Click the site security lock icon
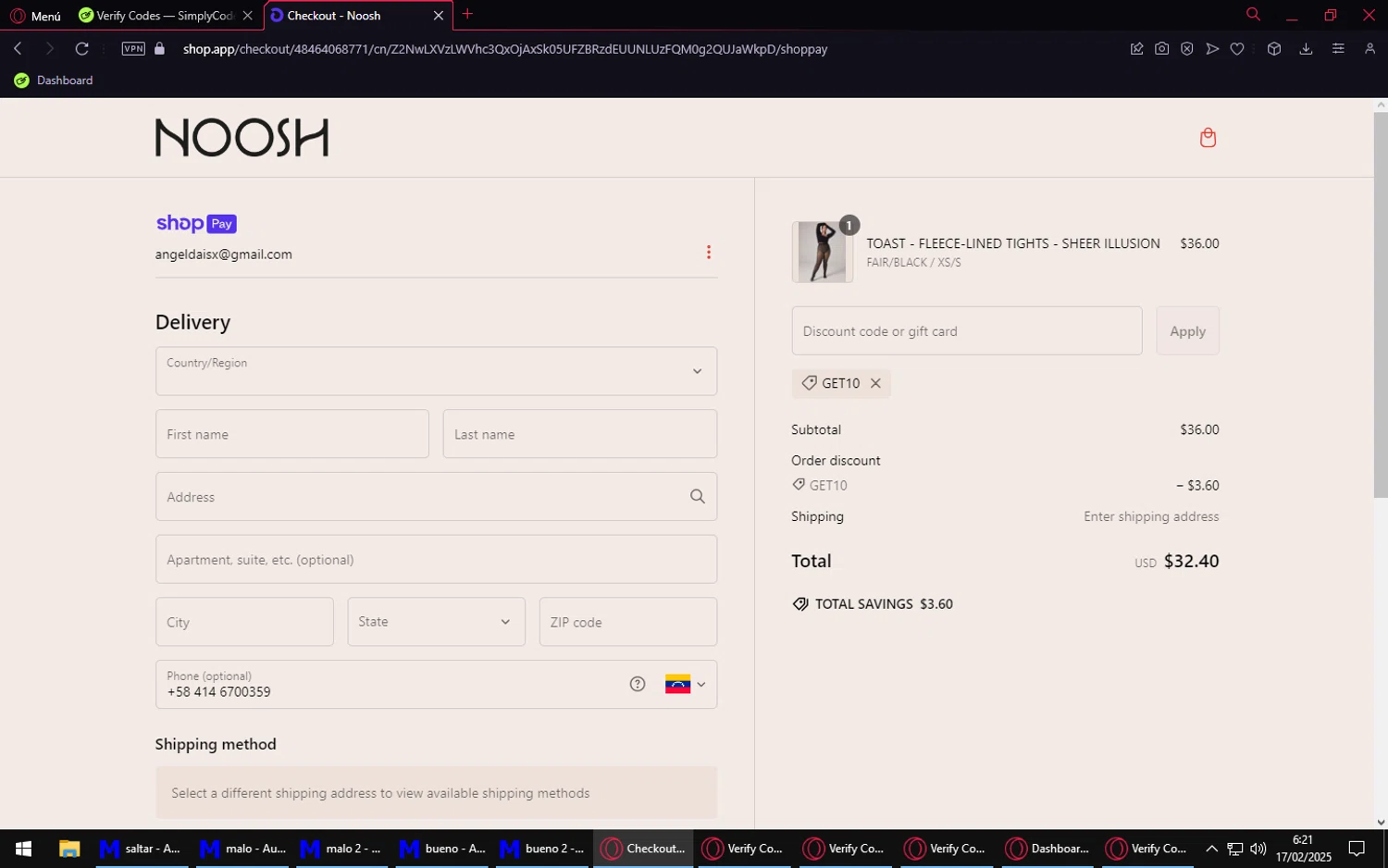Screen dimensions: 1388x868 coord(160,49)
